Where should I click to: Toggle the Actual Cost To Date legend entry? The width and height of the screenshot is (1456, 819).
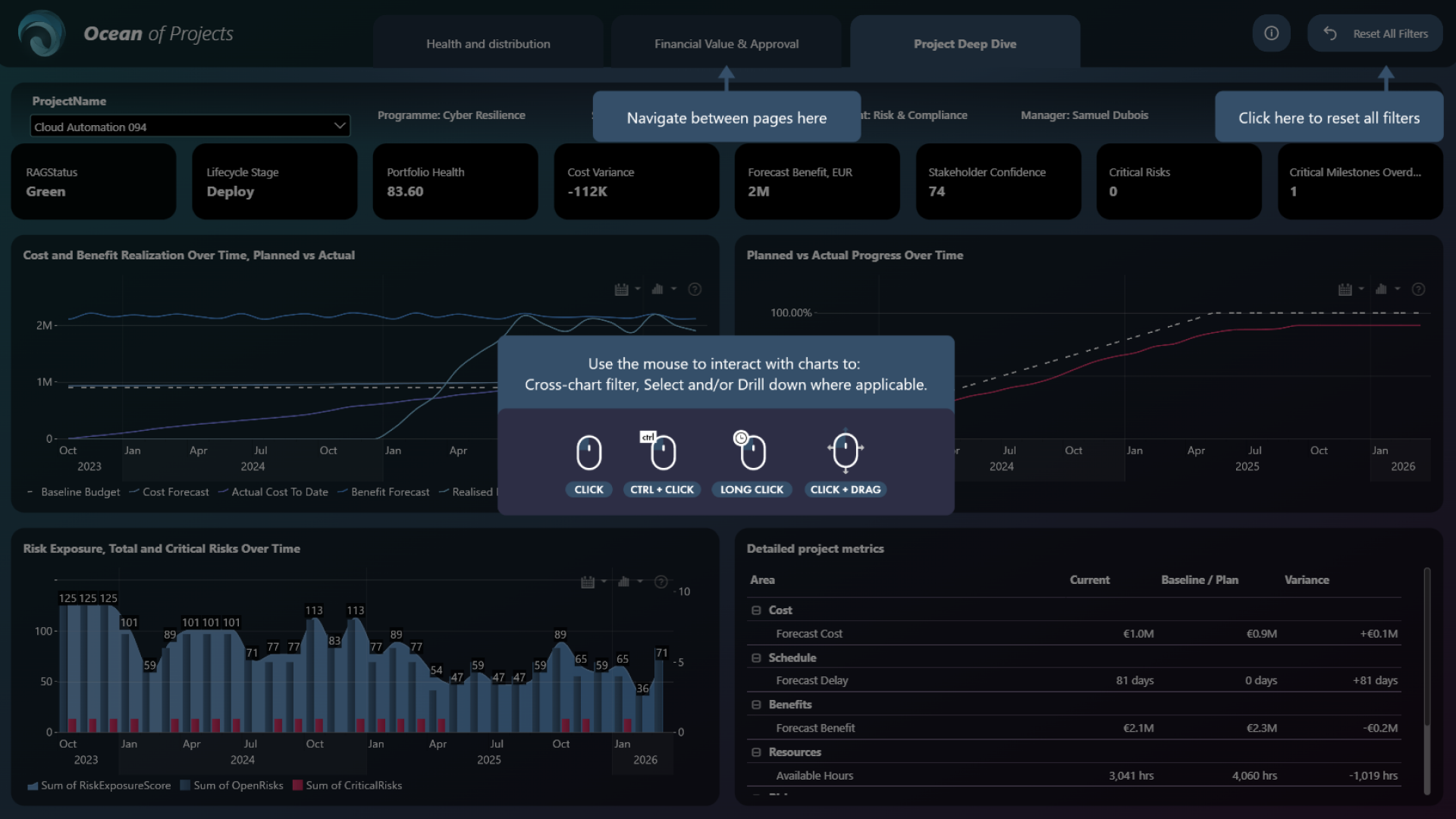click(x=273, y=492)
